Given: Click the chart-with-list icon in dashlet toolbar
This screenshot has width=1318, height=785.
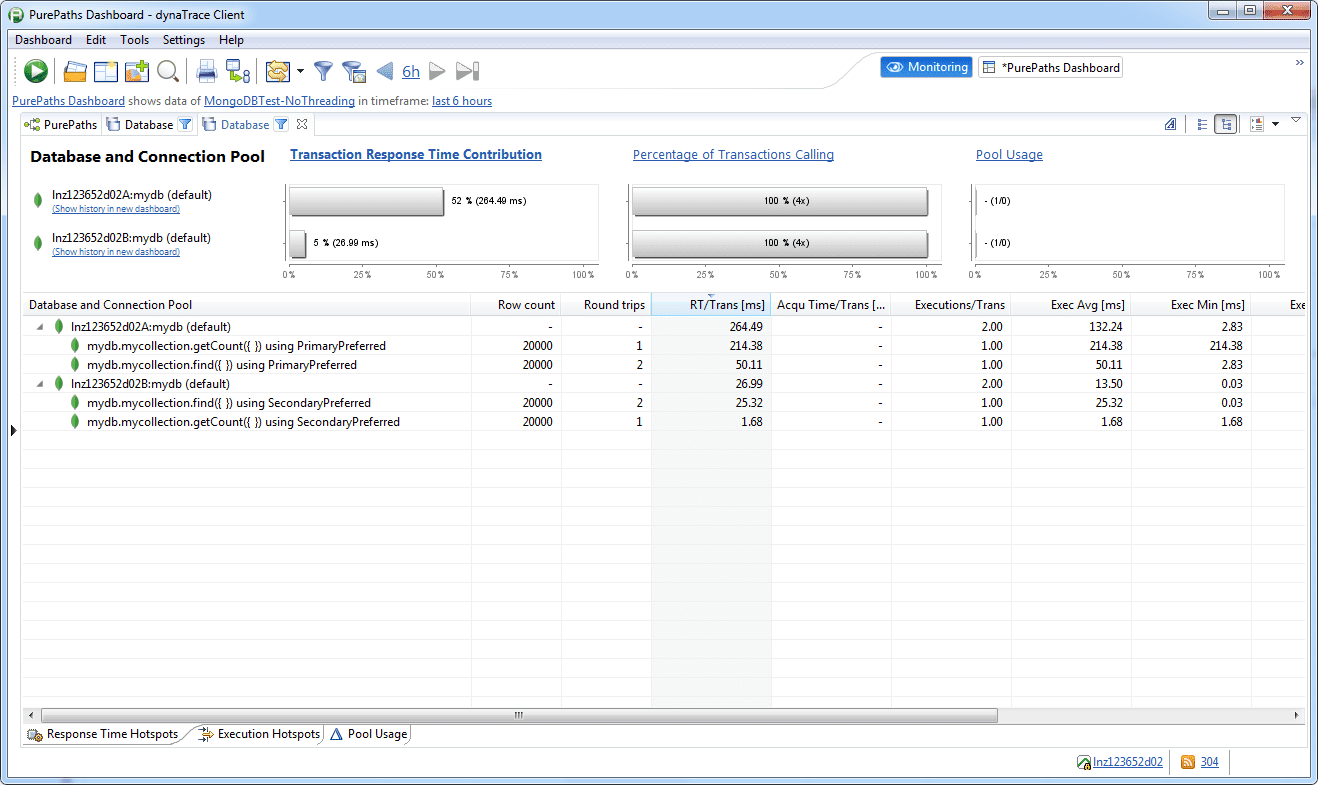Looking at the screenshot, I should pos(1258,125).
